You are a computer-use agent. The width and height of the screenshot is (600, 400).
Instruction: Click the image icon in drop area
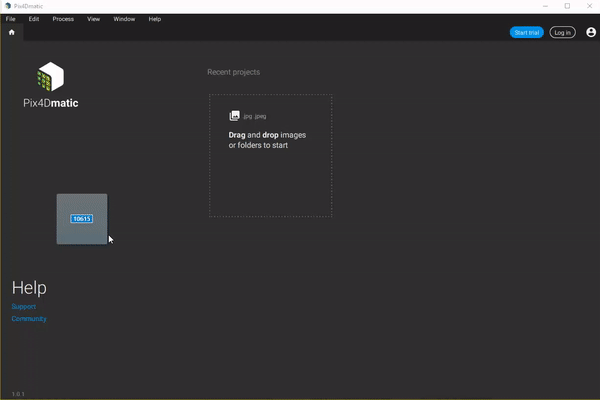click(x=235, y=116)
